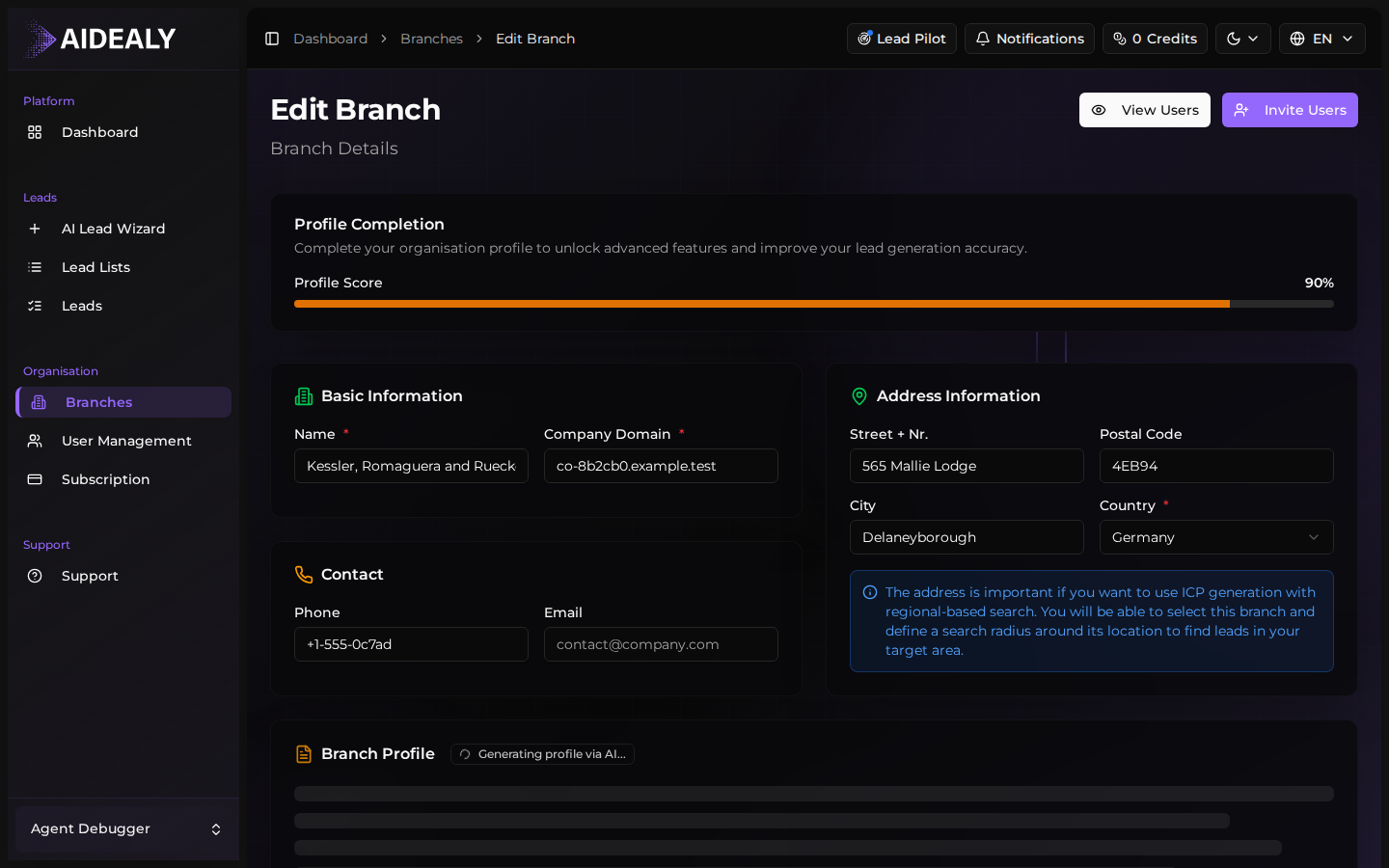Click the Notifications bell icon
The height and width of the screenshot is (868, 1389).
pyautogui.click(x=983, y=39)
